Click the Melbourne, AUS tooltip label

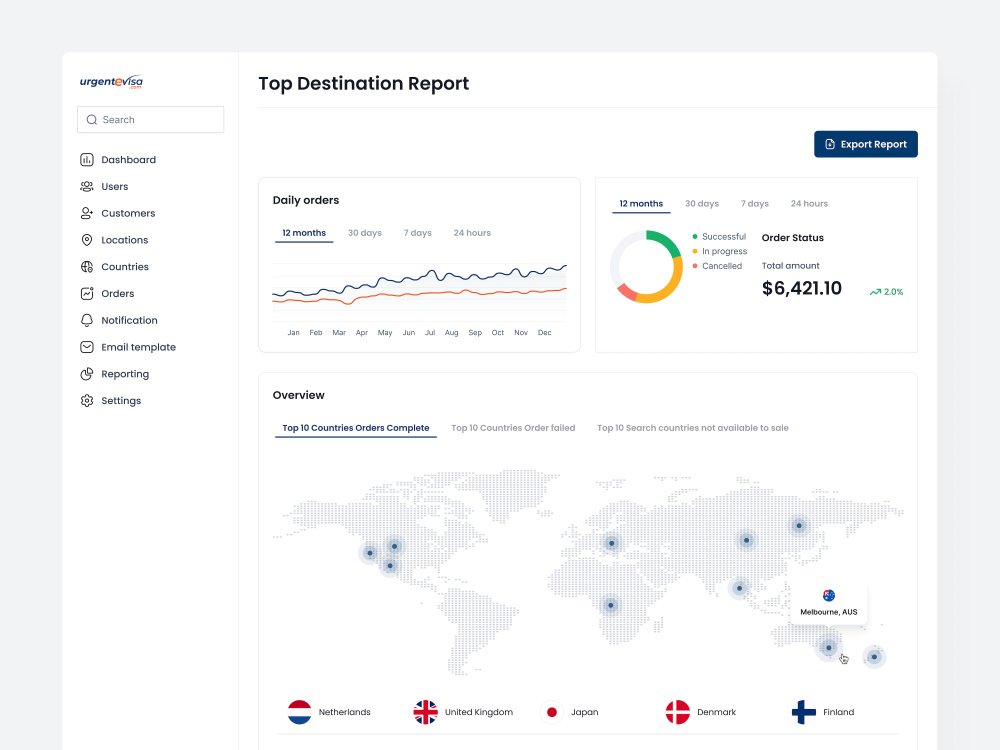click(x=828, y=612)
